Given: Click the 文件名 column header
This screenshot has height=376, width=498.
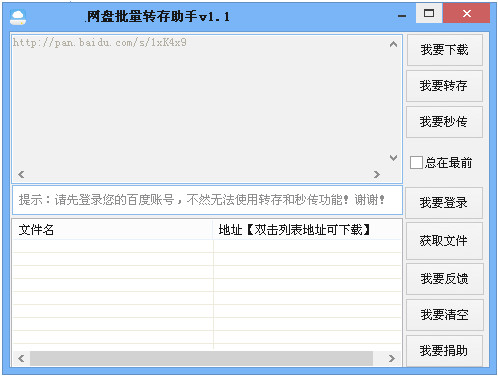Looking at the screenshot, I should pos(113,230).
